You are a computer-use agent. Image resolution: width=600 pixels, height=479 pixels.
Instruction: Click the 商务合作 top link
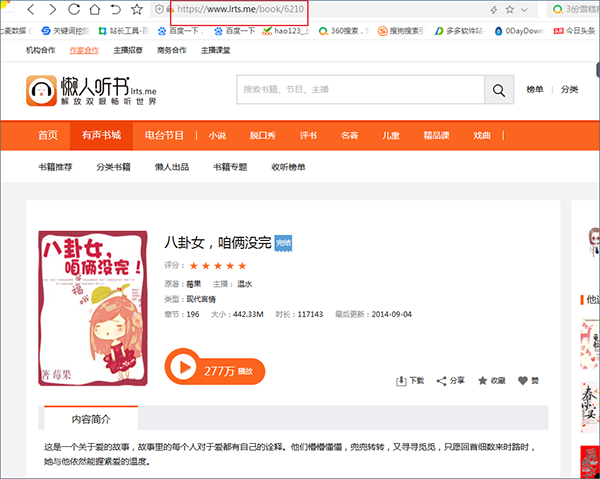coord(172,50)
